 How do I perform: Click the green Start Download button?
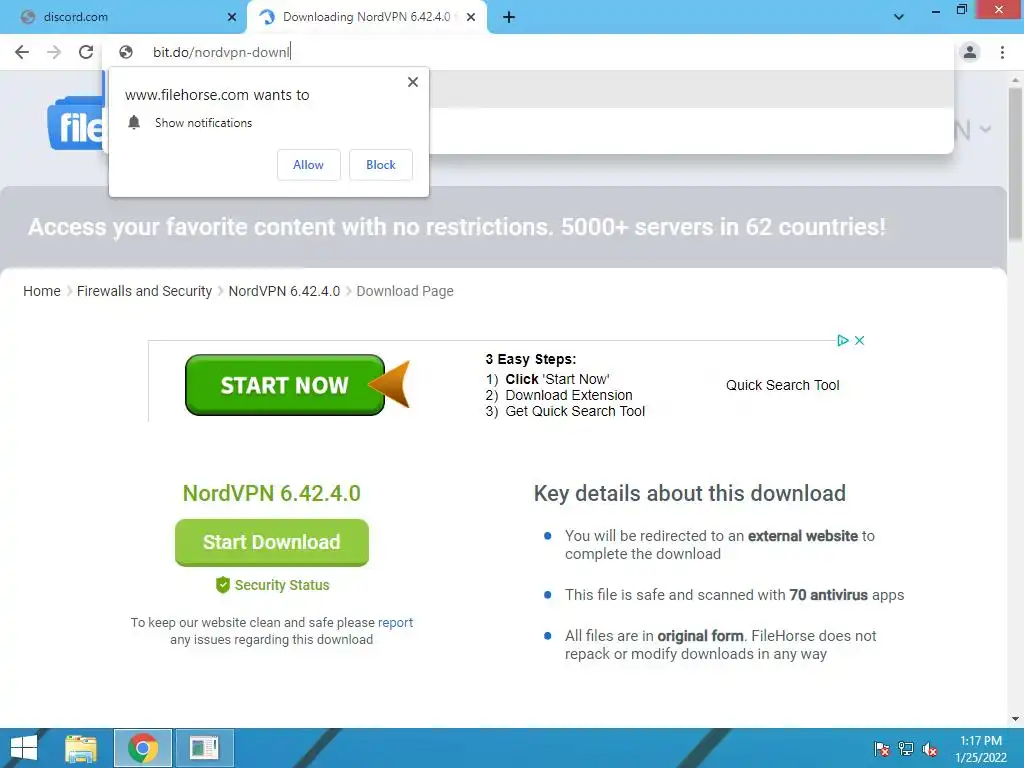(x=272, y=543)
